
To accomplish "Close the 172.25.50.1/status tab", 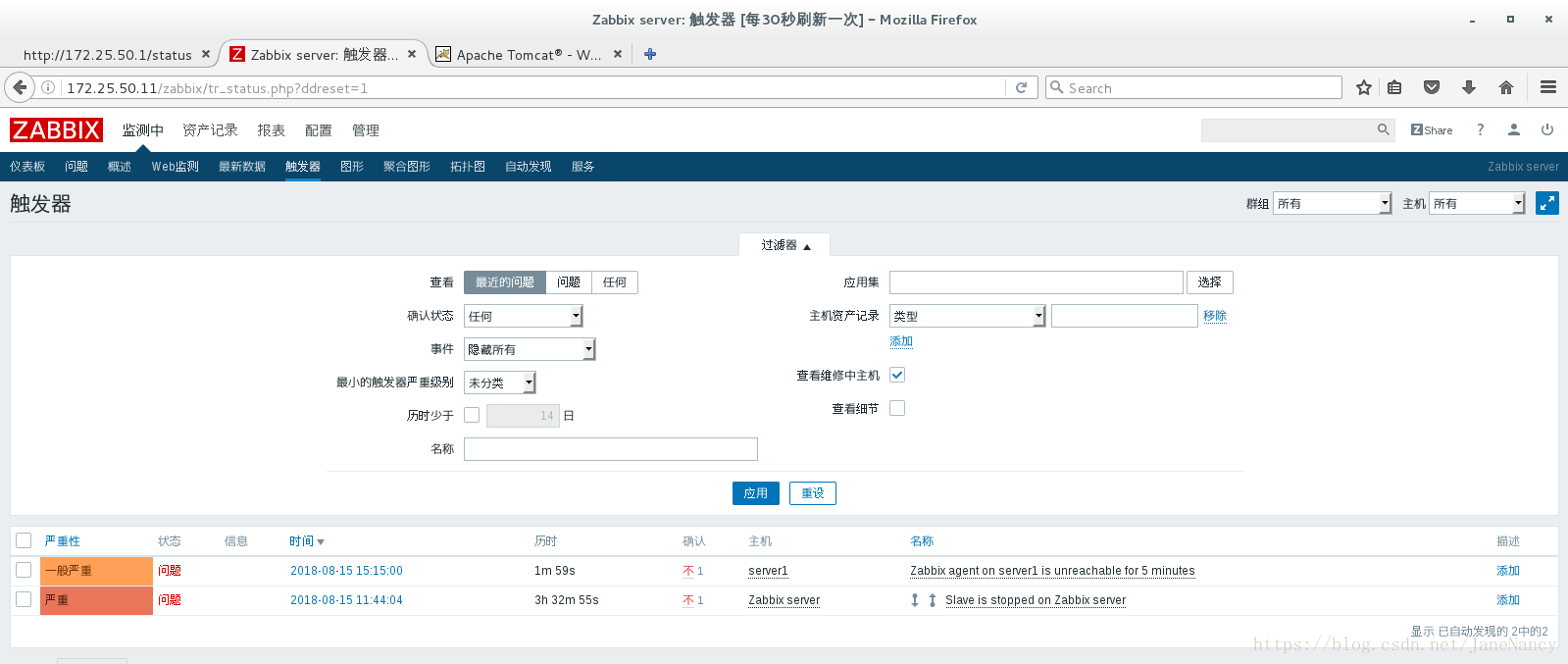I will point(206,54).
